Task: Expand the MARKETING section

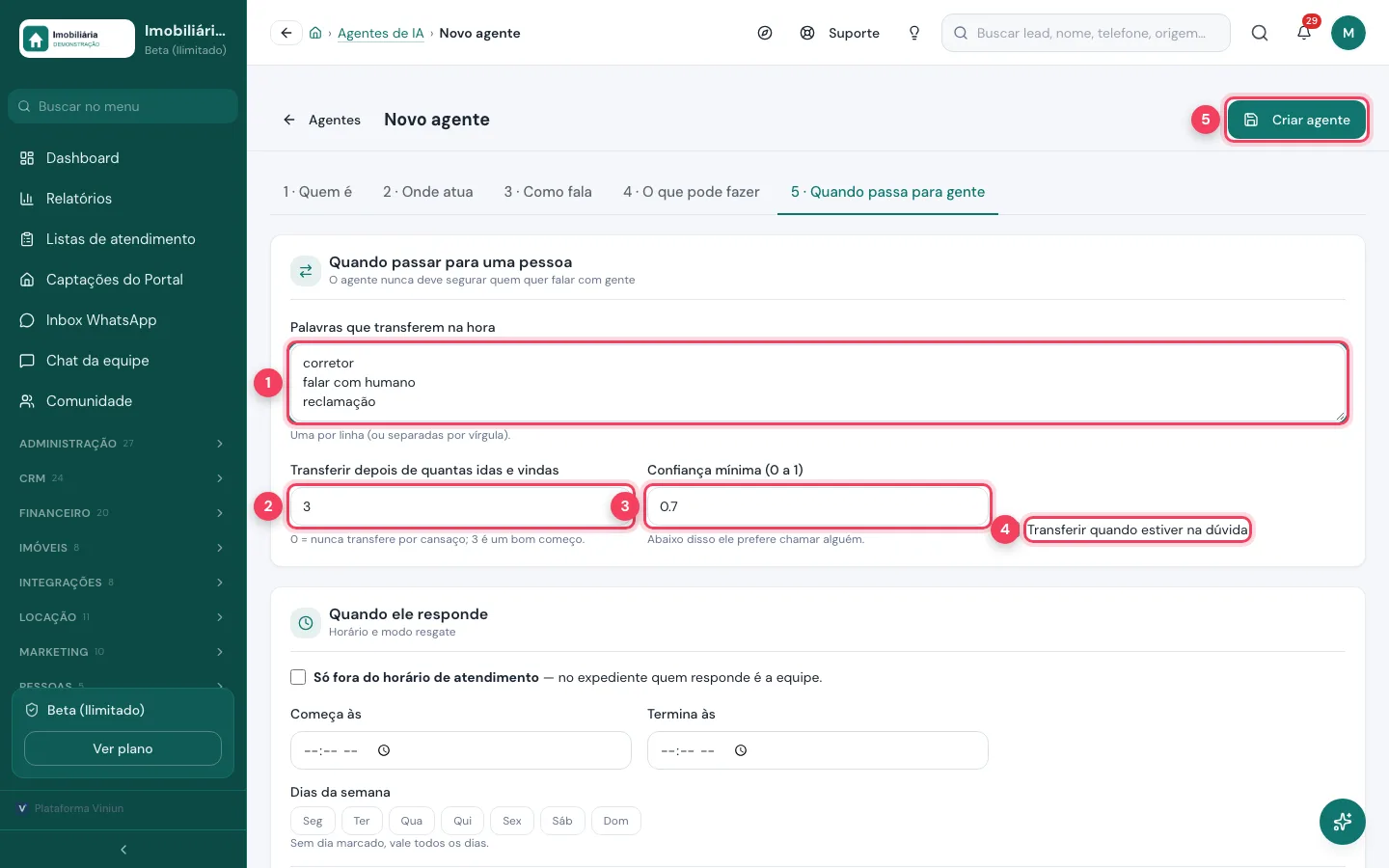Action: 123,652
